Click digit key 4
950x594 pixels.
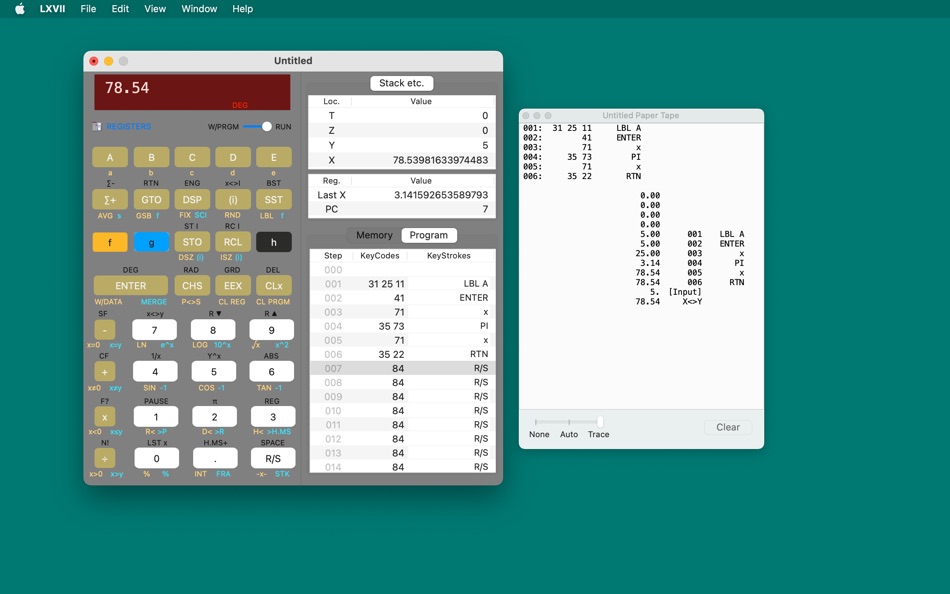click(155, 372)
